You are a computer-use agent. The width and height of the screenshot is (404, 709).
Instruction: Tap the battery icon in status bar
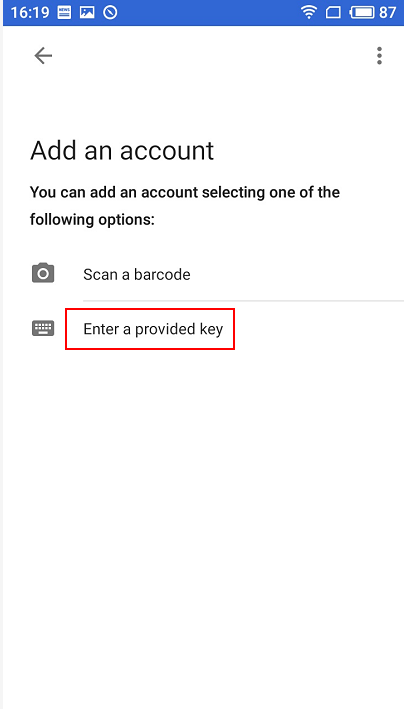click(362, 12)
